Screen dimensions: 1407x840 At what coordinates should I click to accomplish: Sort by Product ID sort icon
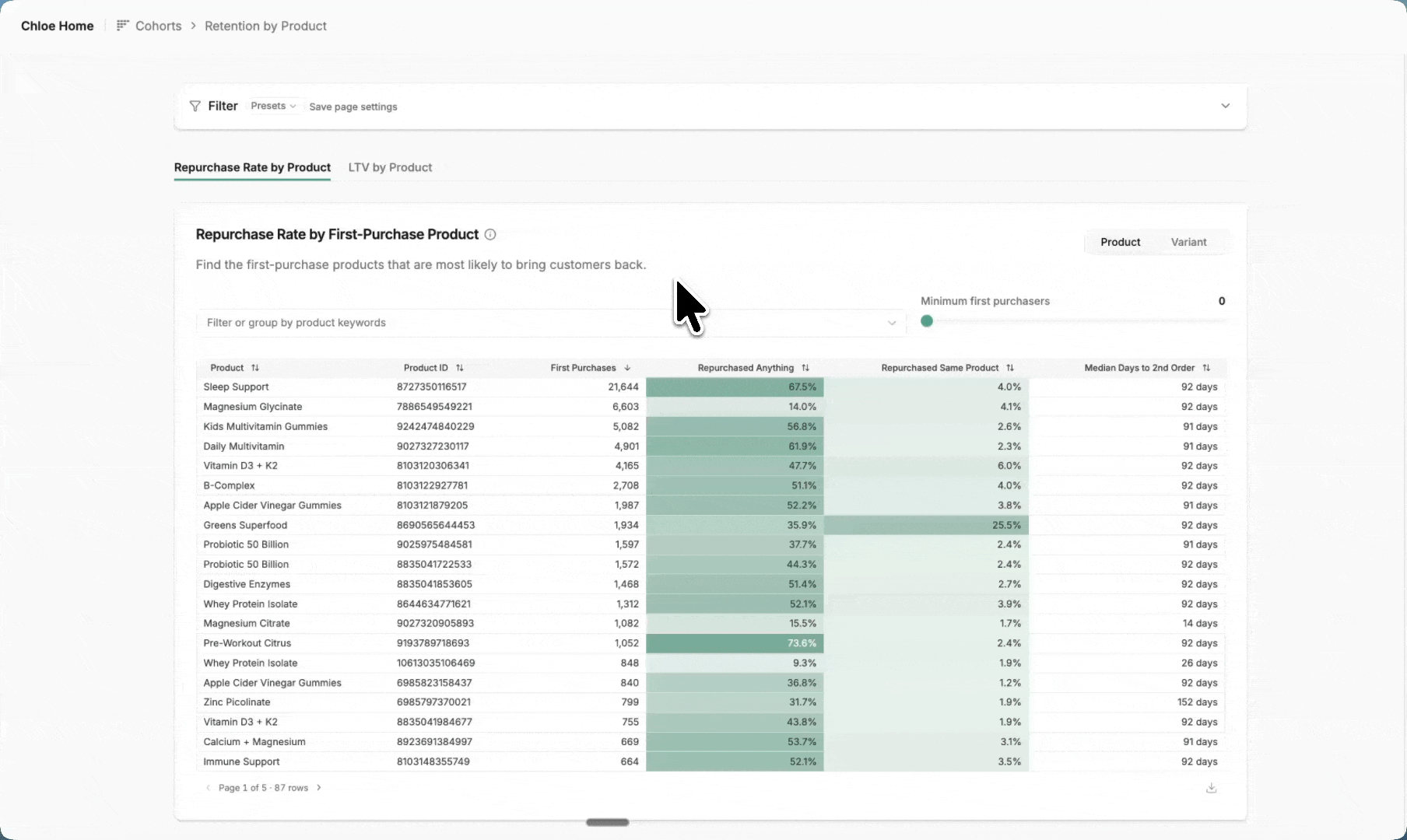(460, 368)
